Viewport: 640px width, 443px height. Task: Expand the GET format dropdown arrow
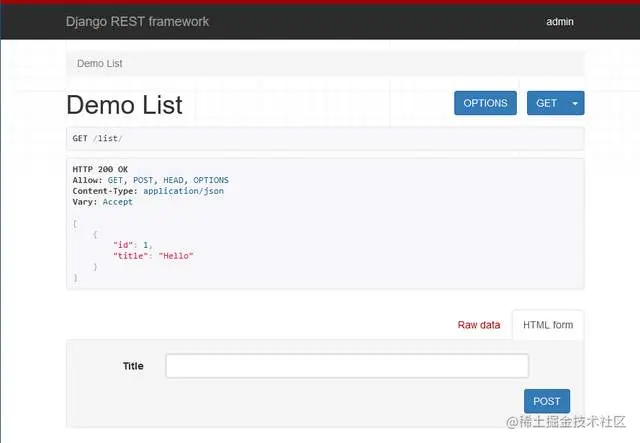pyautogui.click(x=575, y=103)
